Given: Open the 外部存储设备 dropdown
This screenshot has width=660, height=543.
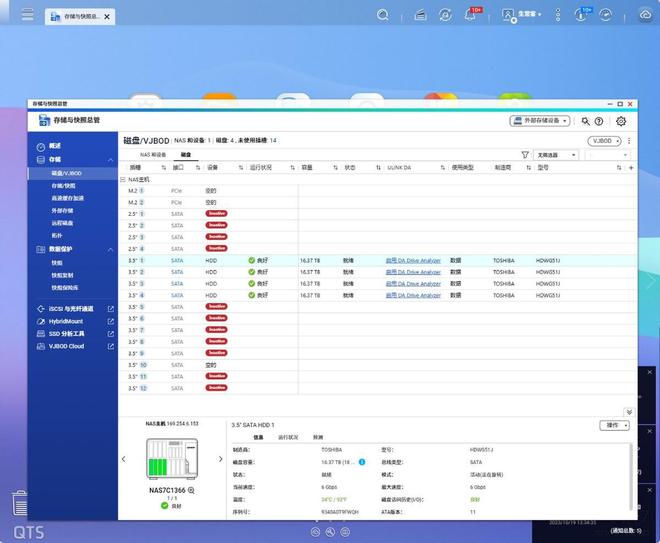Looking at the screenshot, I should [545, 121].
